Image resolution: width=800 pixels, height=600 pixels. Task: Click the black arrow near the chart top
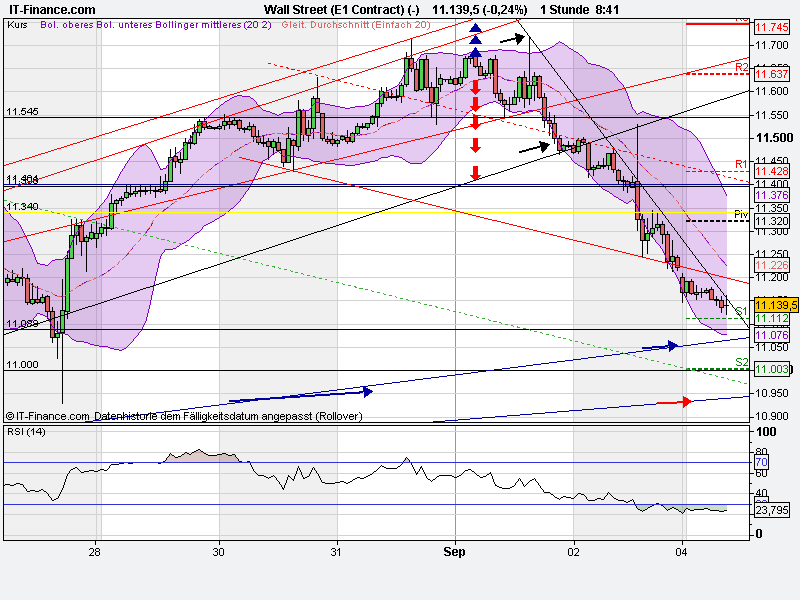pyautogui.click(x=512, y=38)
